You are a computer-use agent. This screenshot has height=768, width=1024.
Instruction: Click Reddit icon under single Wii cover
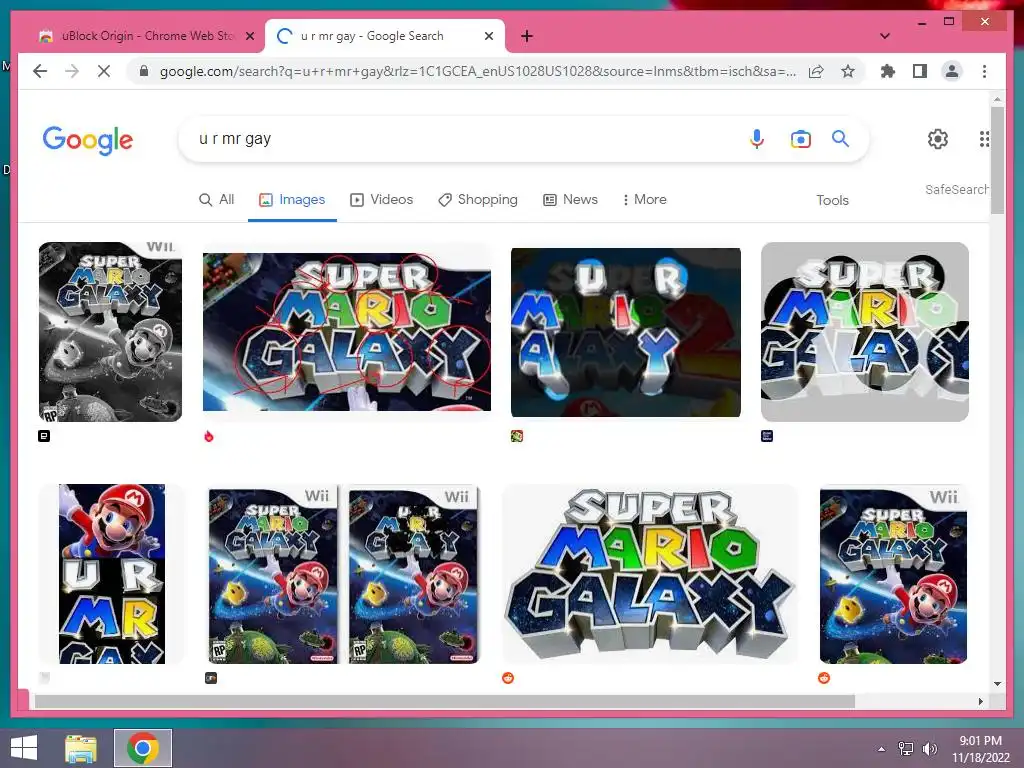tap(824, 678)
